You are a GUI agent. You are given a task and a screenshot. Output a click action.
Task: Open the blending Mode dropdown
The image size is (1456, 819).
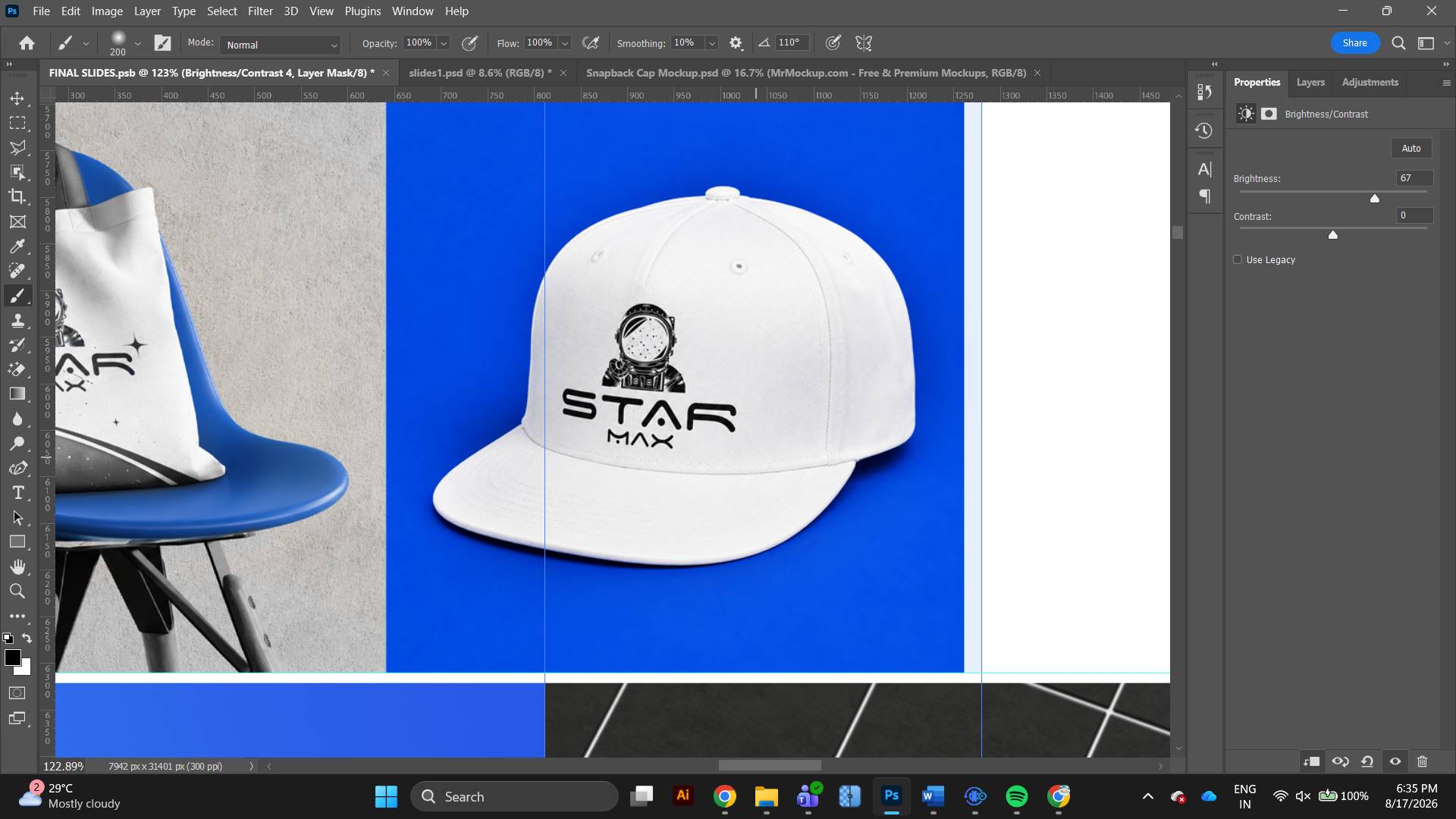click(281, 45)
